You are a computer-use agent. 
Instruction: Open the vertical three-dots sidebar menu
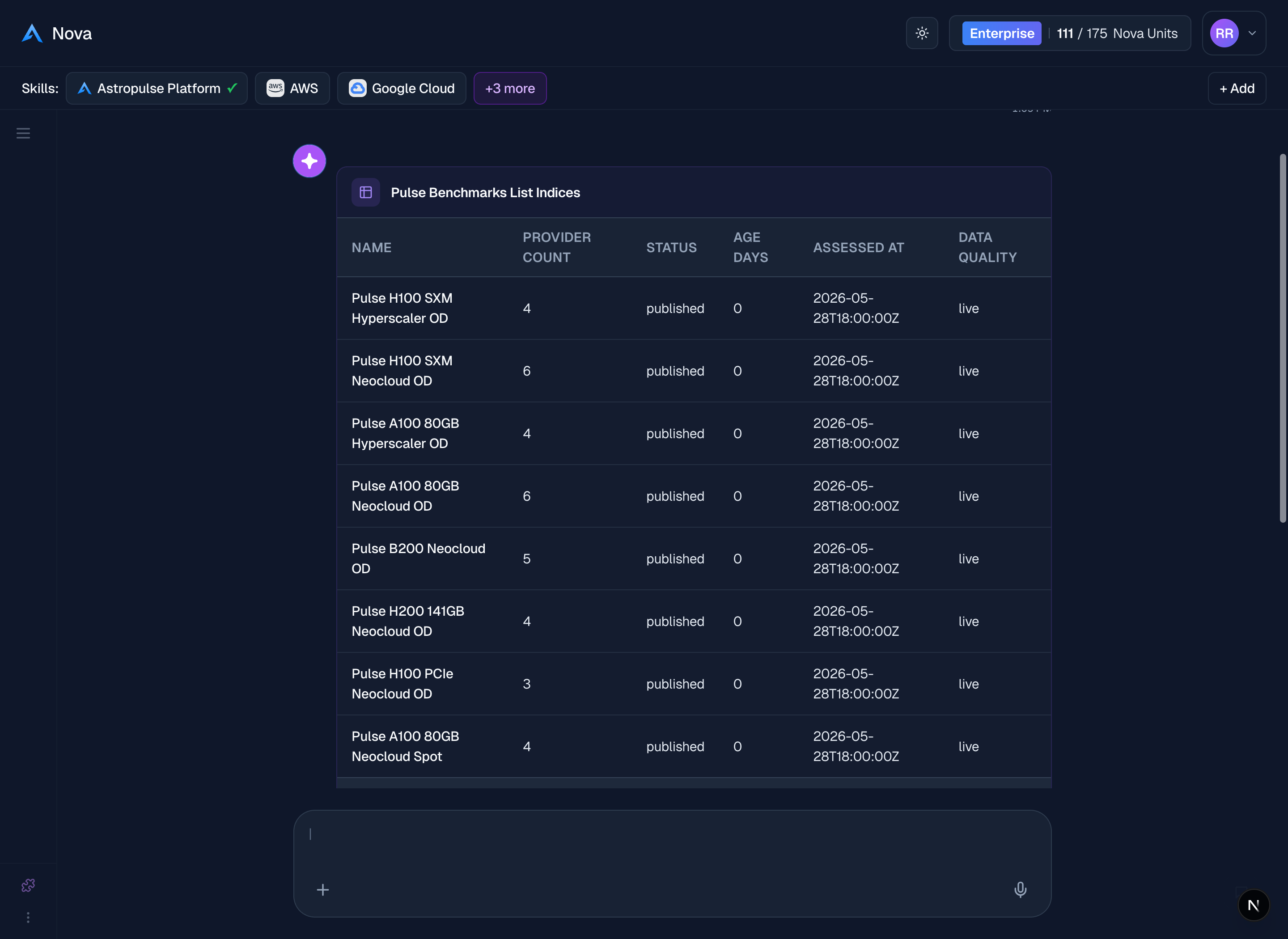click(28, 918)
